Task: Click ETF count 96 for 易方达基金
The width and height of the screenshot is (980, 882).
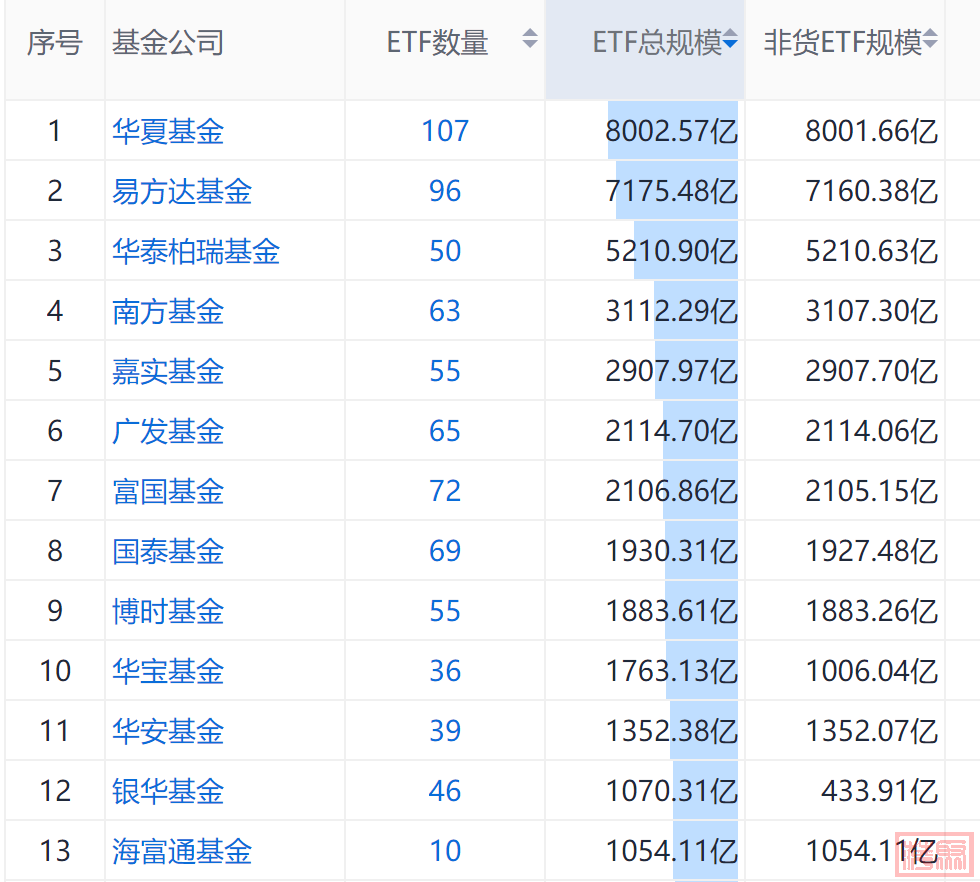Action: click(445, 191)
